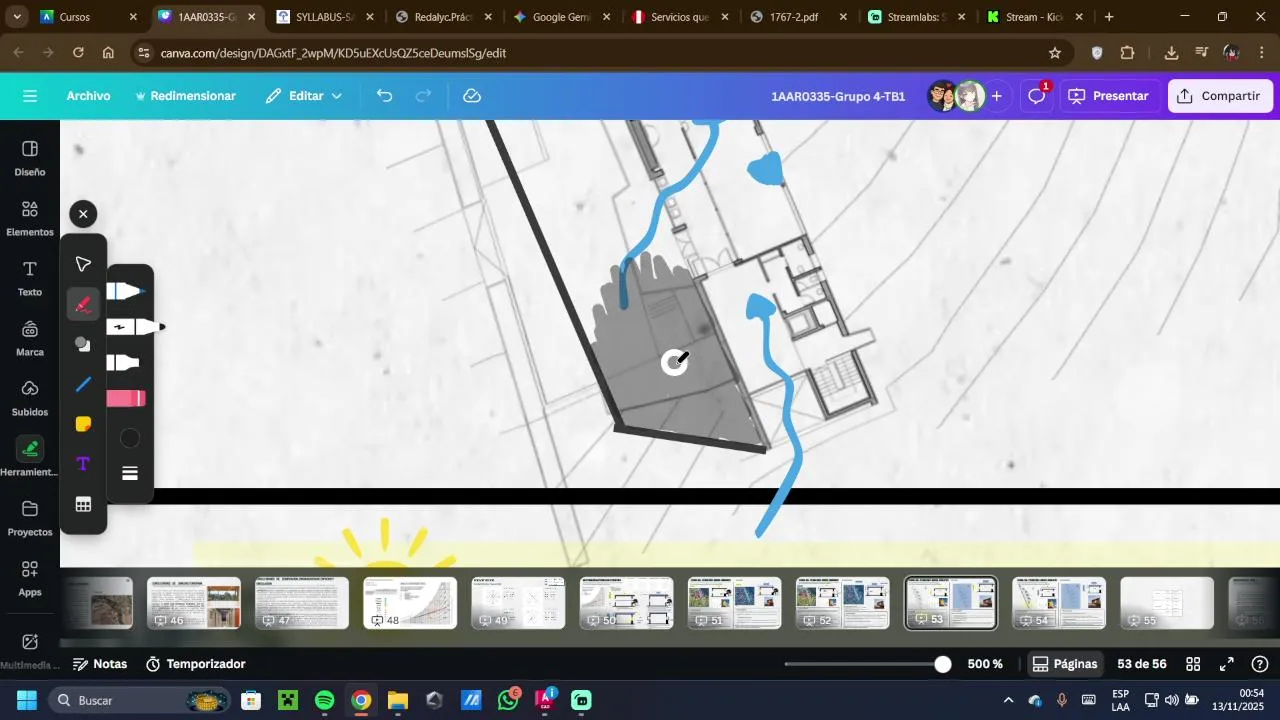
Task: Open the Elementos sidebar panel
Action: click(30, 218)
